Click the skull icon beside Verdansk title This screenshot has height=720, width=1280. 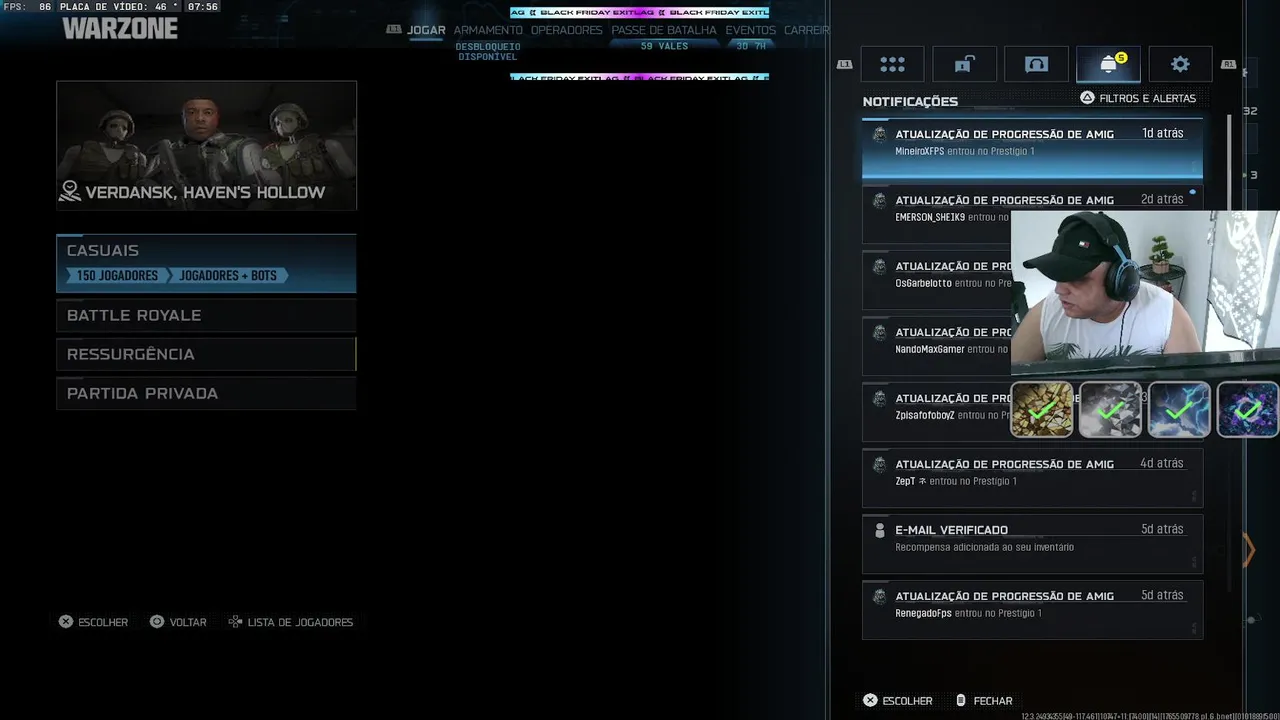(70, 191)
